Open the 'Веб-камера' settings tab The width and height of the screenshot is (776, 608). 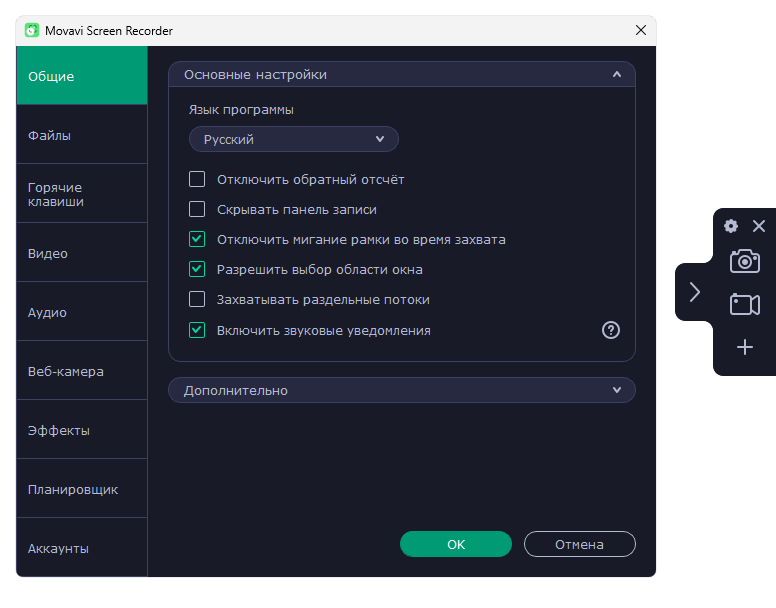81,371
